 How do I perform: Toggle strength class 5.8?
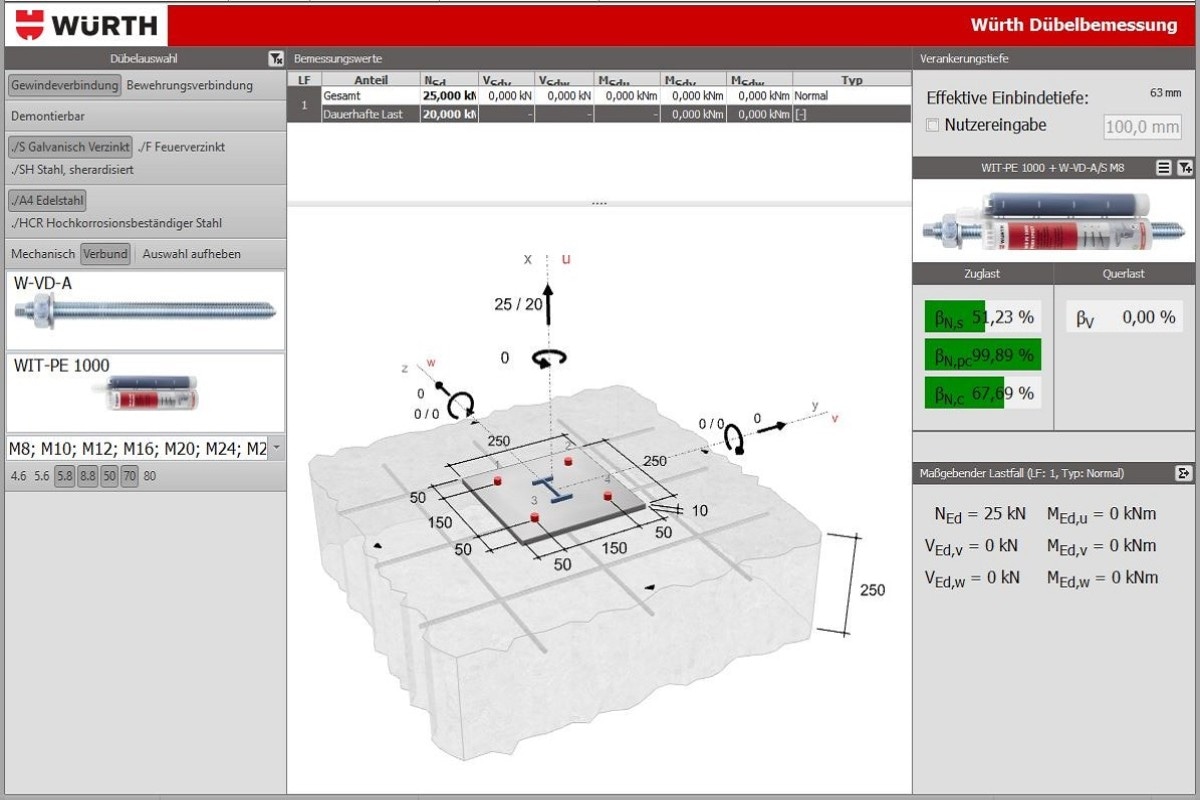pos(65,476)
